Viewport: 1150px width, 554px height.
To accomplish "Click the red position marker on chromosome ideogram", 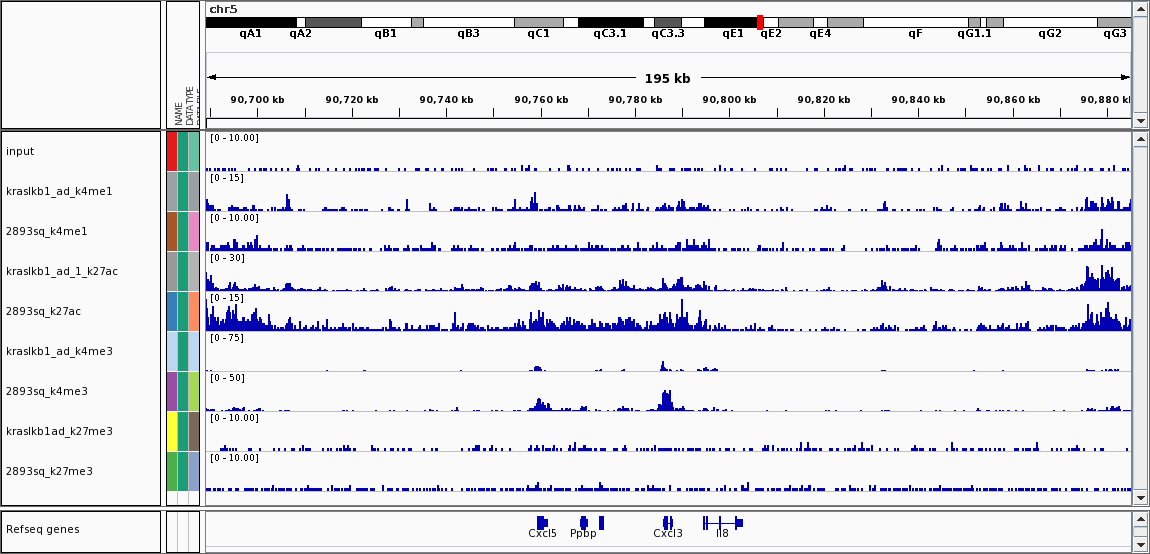I will click(760, 22).
